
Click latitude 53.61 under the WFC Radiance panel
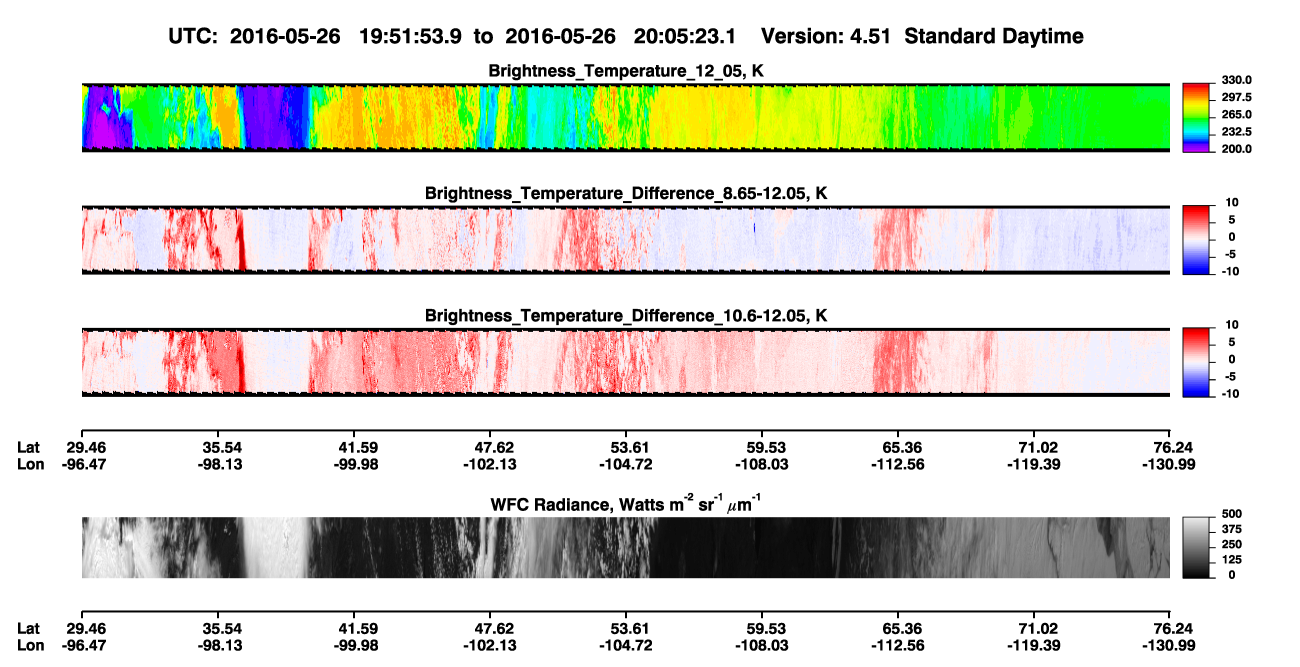[x=627, y=629]
